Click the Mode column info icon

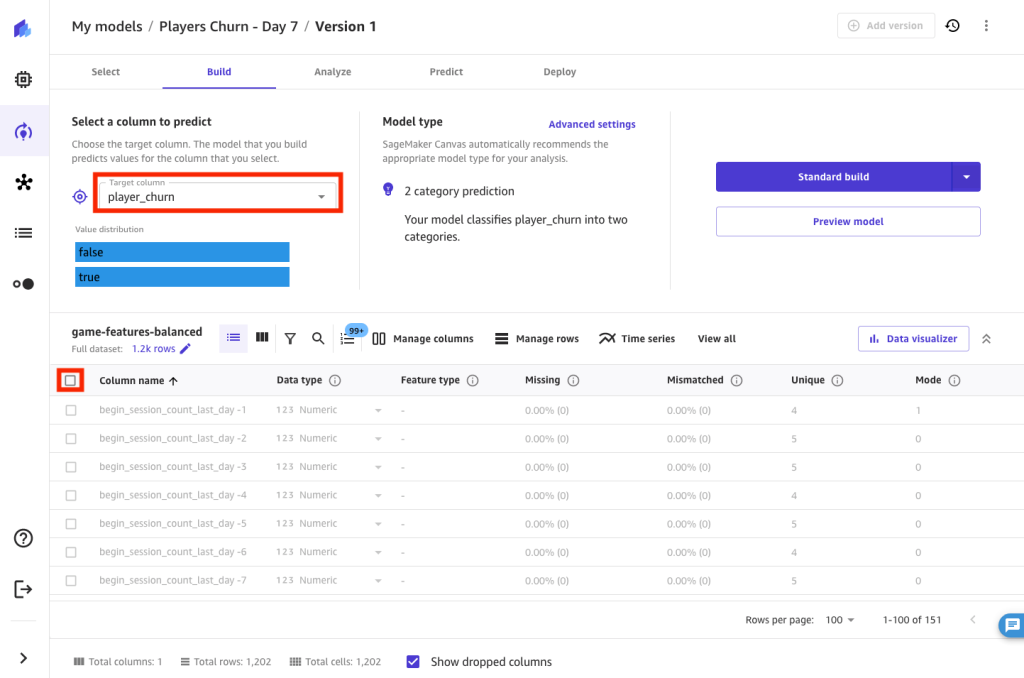[x=954, y=380]
